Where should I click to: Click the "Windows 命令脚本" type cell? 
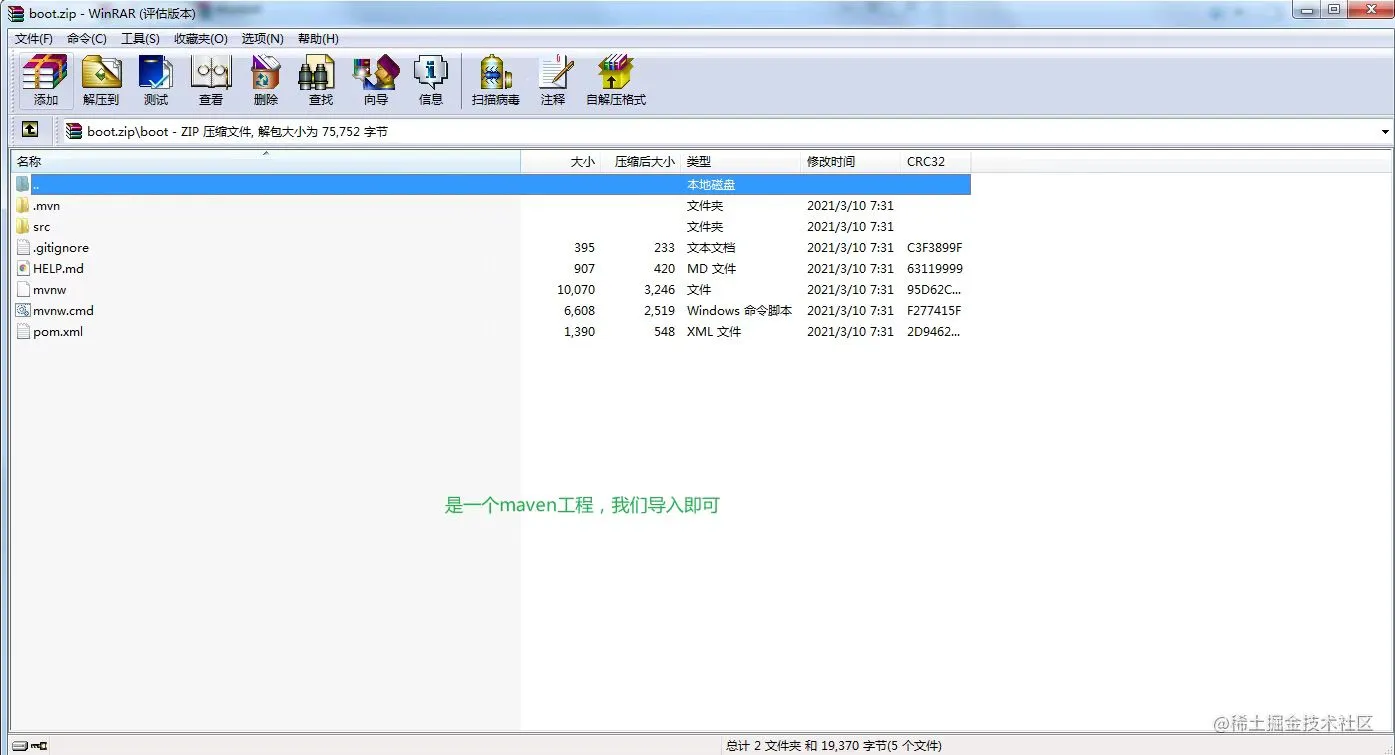pos(739,310)
